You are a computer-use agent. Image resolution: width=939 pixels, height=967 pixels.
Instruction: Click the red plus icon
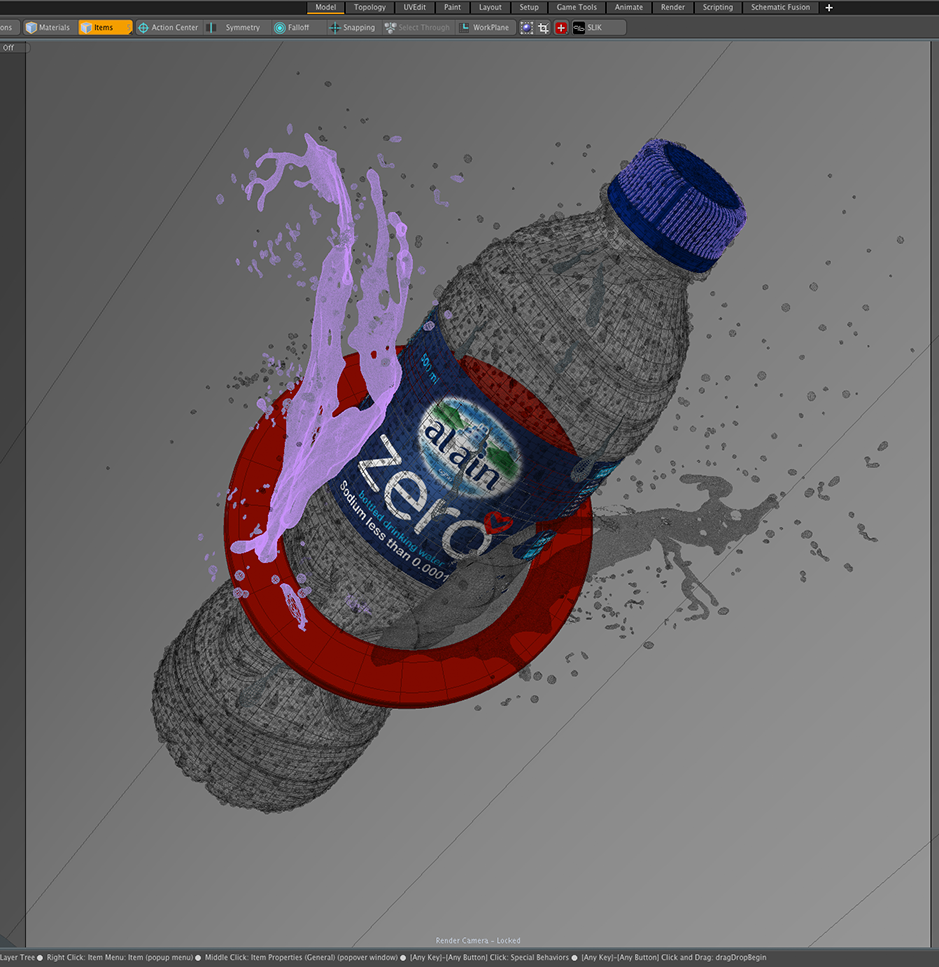pos(560,28)
